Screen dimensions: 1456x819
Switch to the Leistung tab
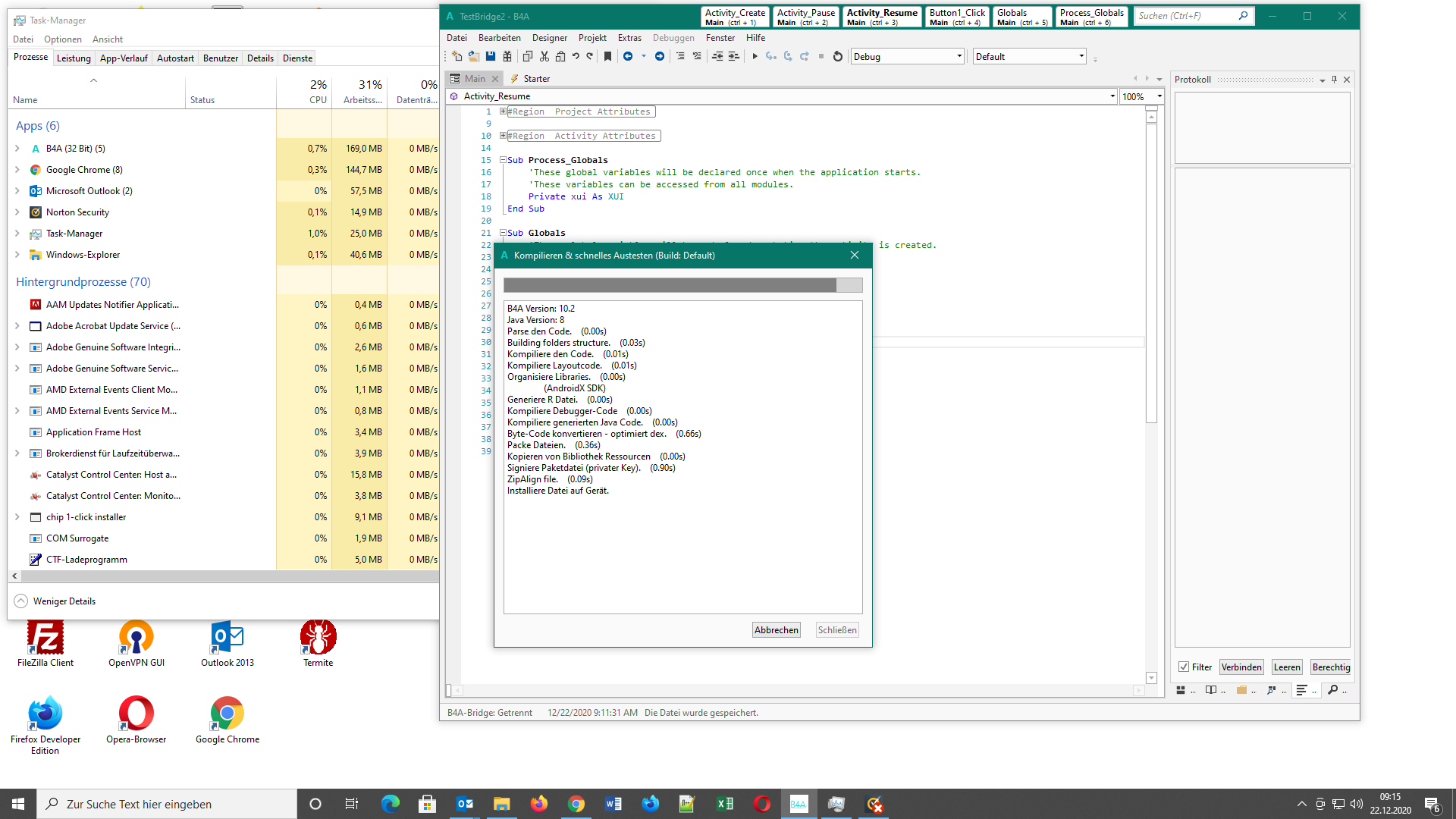tap(74, 58)
